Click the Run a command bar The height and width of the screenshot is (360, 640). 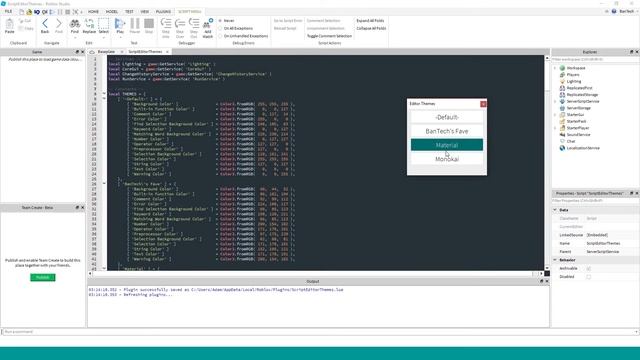320,332
